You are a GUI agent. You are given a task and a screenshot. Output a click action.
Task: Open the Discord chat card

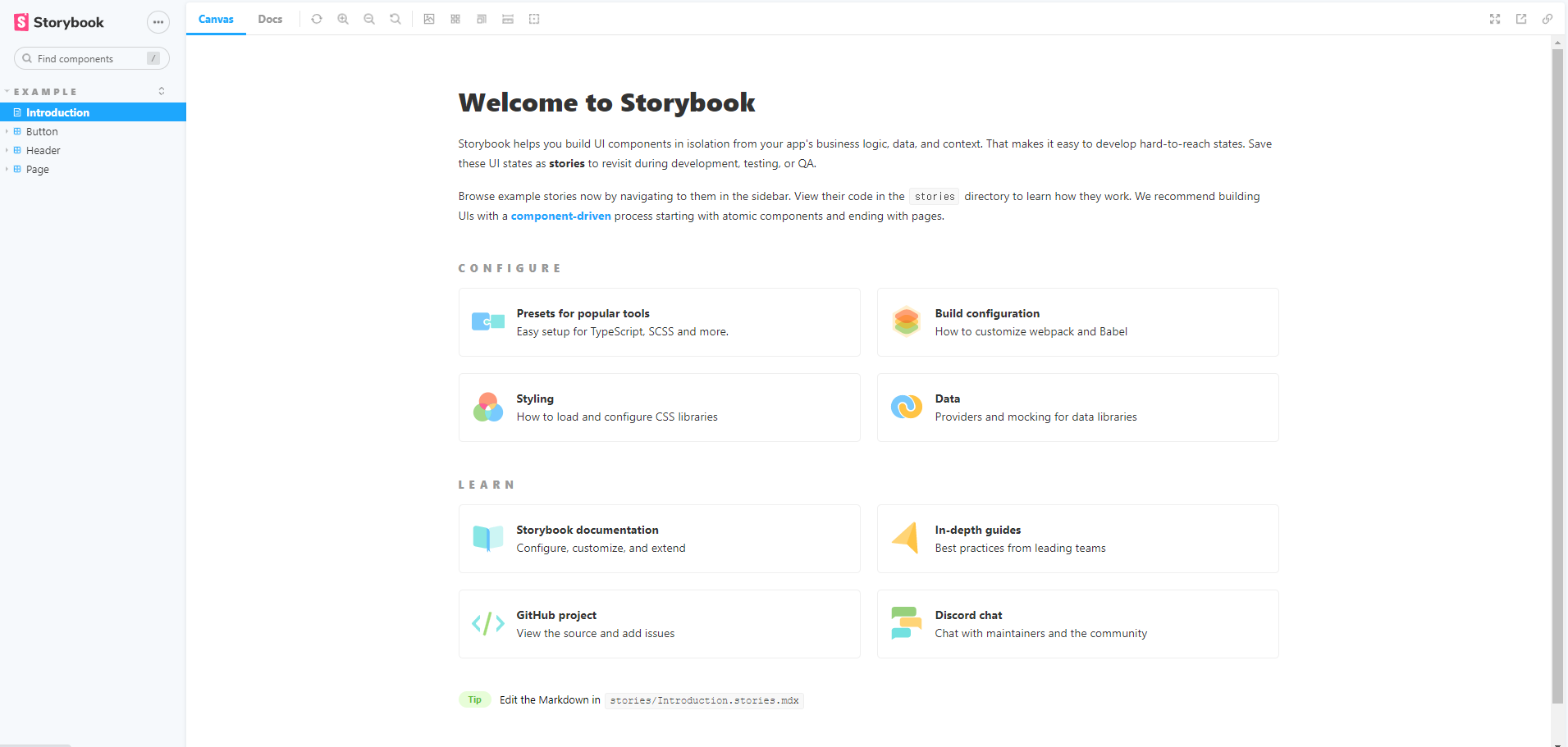[1078, 624]
